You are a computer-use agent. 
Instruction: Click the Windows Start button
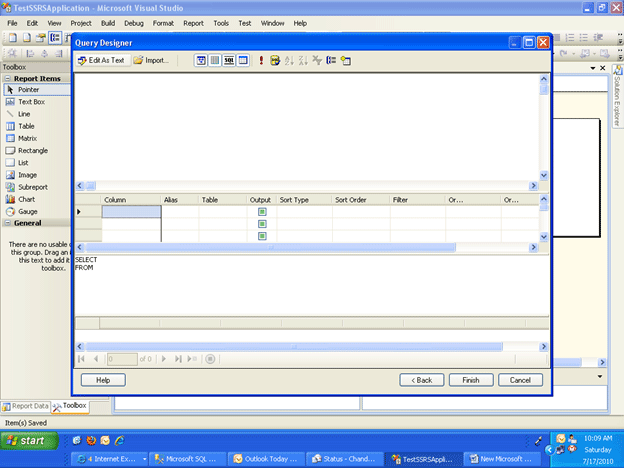click(29, 441)
